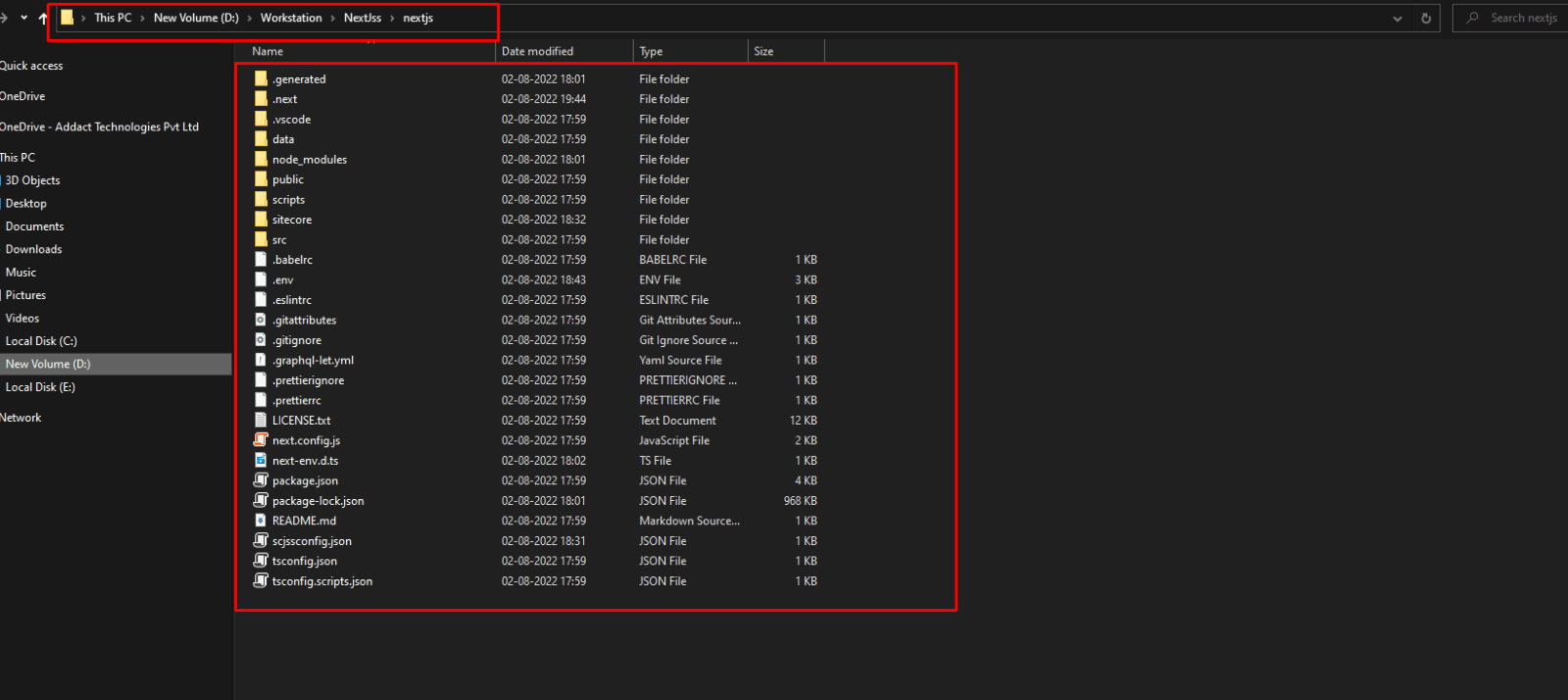This screenshot has width=1568, height=700.
Task: Click the scjssconfig.json file icon
Action: tap(261, 541)
